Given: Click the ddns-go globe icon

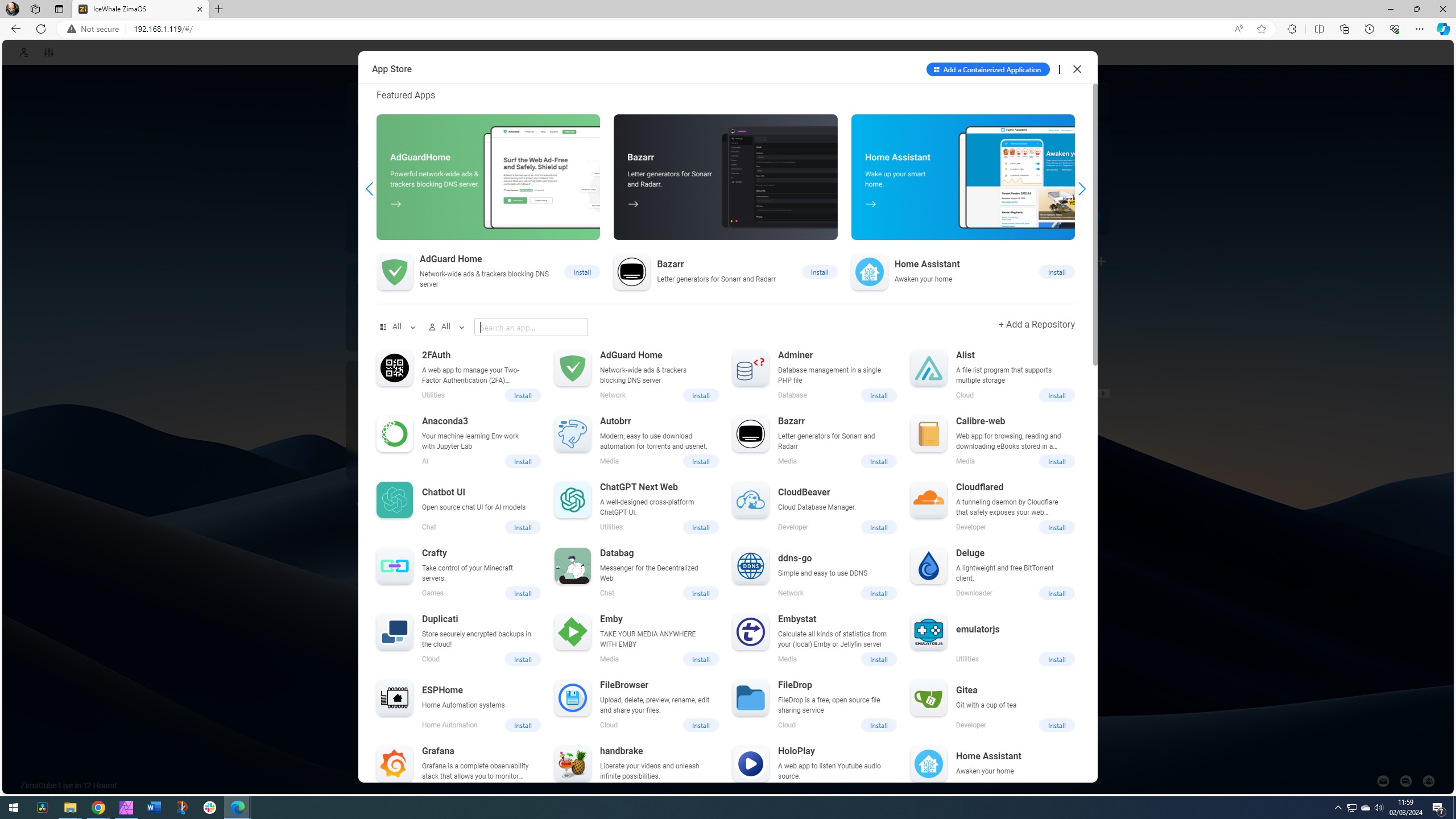Looking at the screenshot, I should click(x=750, y=566).
